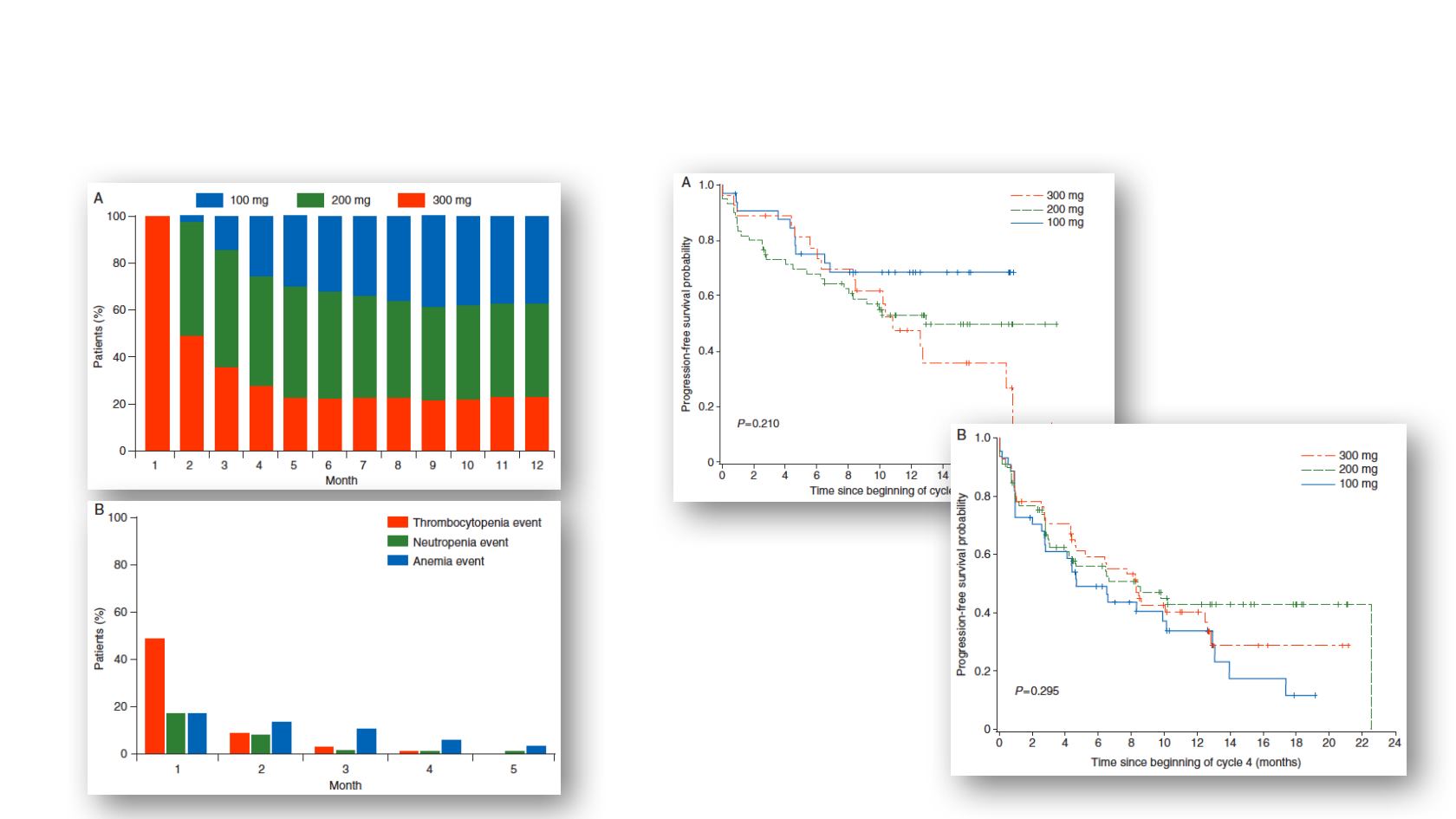Select the stacked dose-level bar chart panel A
The width and height of the screenshot is (1456, 819).
[324, 336]
